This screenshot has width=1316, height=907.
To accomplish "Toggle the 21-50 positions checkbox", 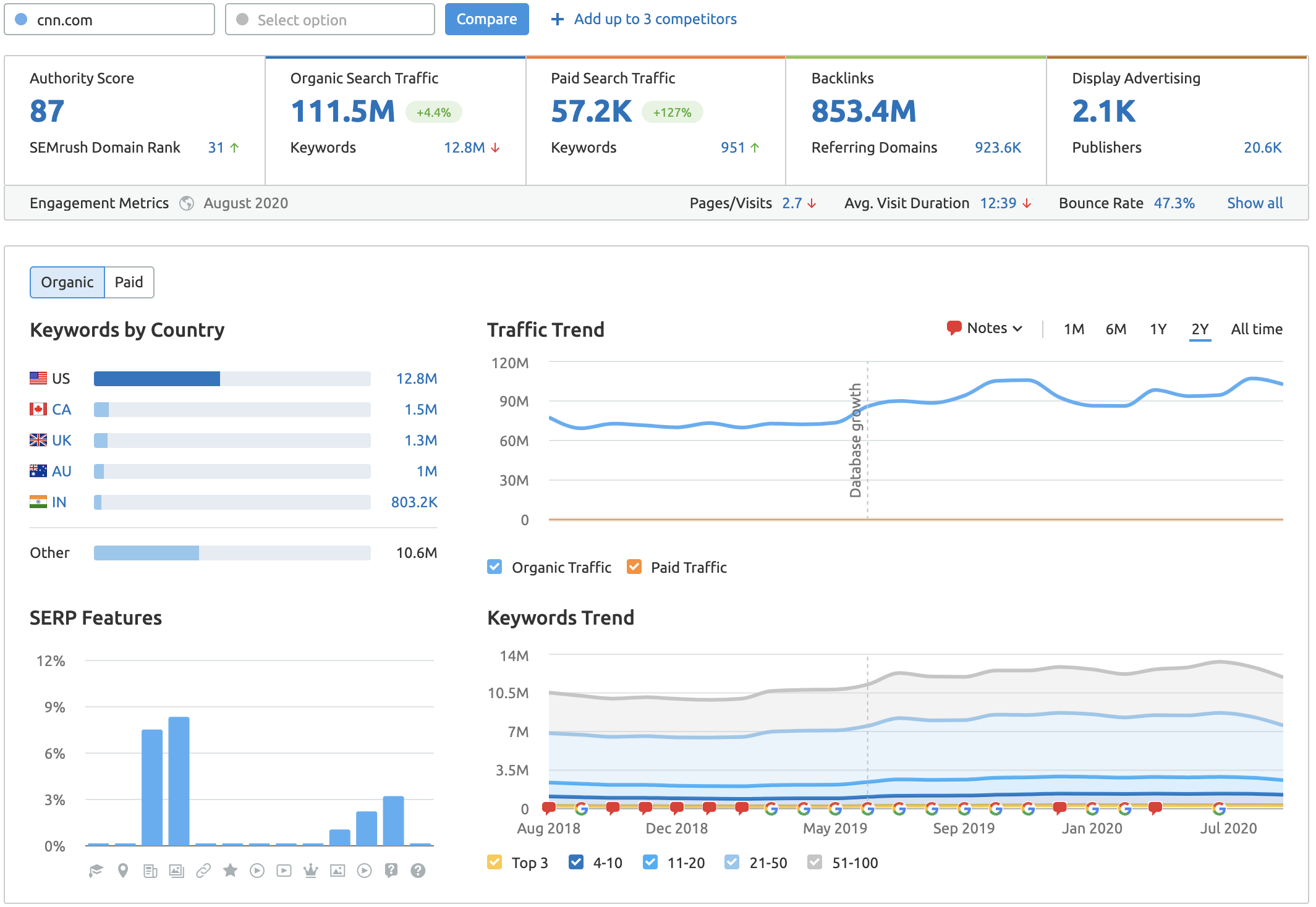I will 732,862.
